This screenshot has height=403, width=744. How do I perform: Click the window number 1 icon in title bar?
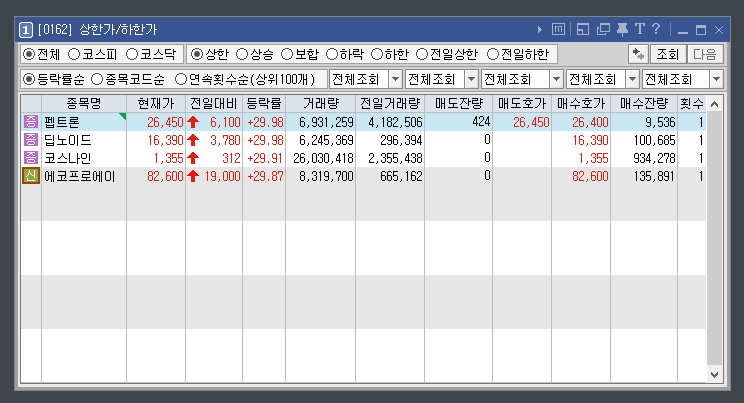[26, 30]
